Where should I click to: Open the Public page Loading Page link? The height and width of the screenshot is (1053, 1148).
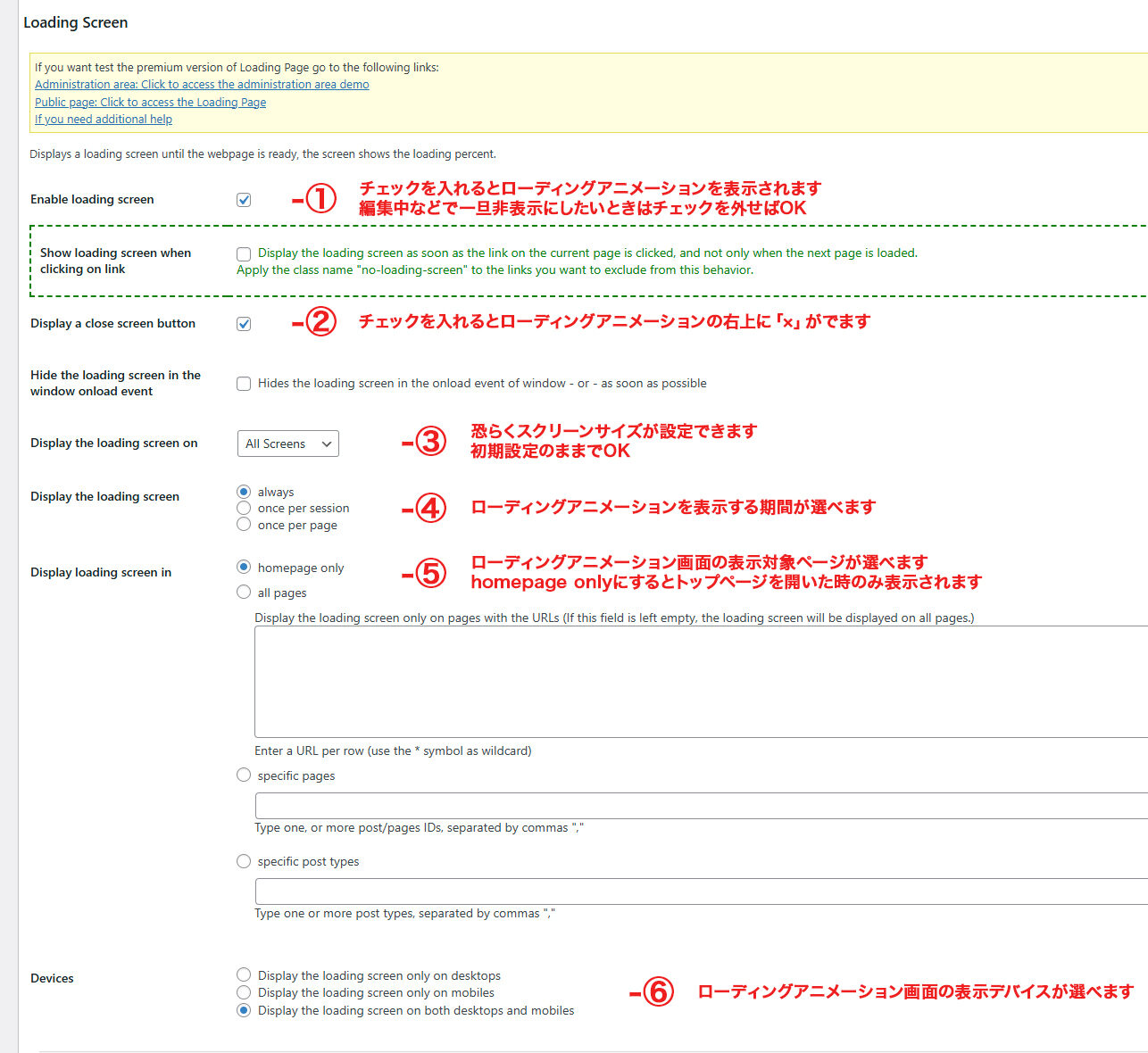[x=150, y=103]
